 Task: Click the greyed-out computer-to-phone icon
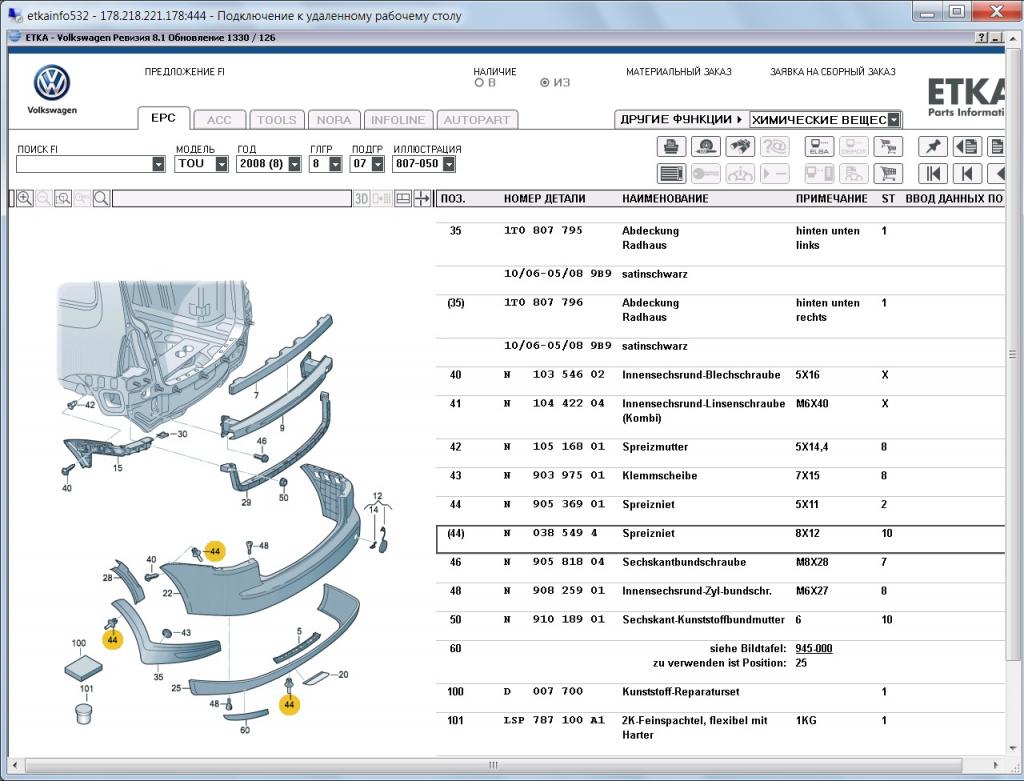[x=819, y=174]
